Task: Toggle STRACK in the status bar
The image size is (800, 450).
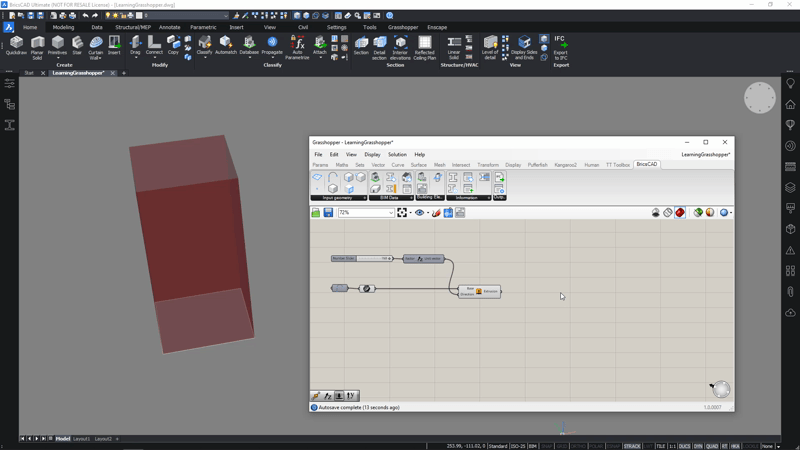Action: 632,446
